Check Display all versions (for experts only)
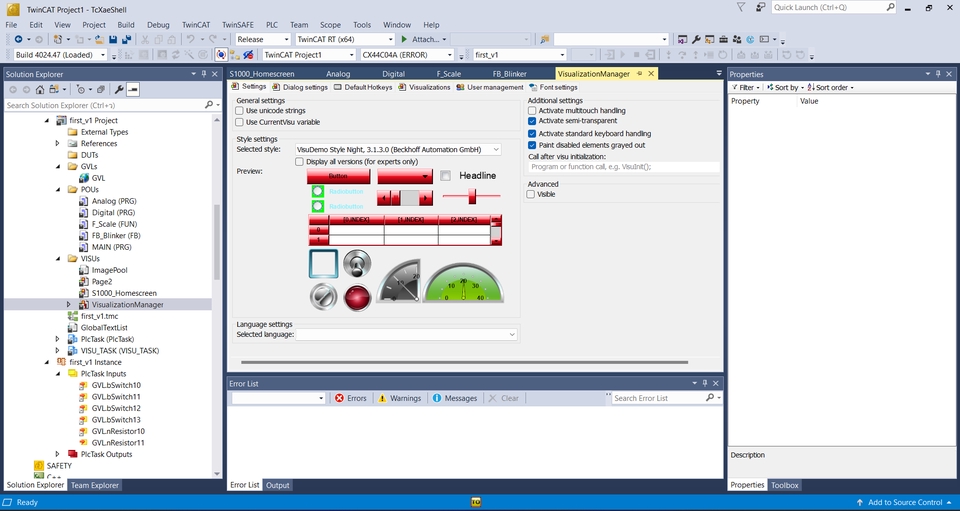The height and width of the screenshot is (511, 960). click(x=299, y=162)
